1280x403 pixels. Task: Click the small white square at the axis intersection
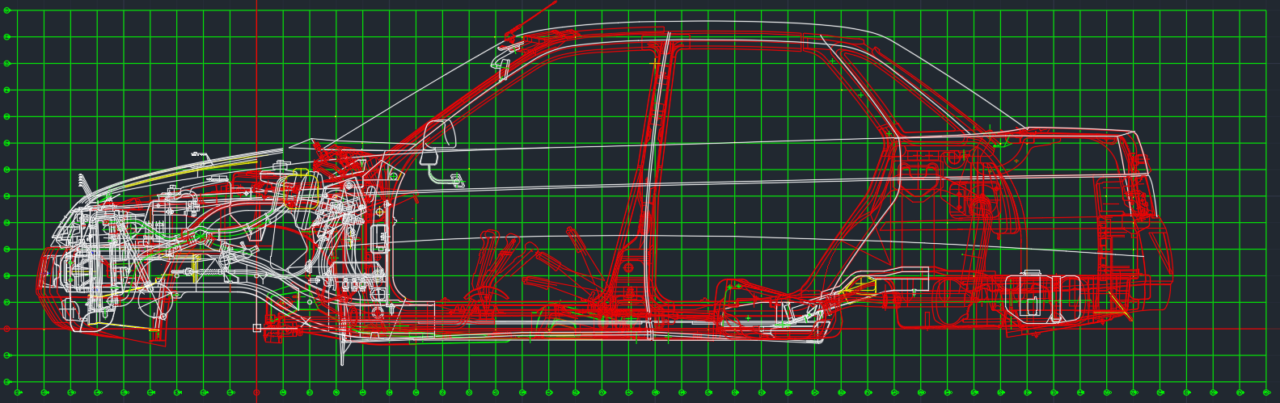(257, 328)
